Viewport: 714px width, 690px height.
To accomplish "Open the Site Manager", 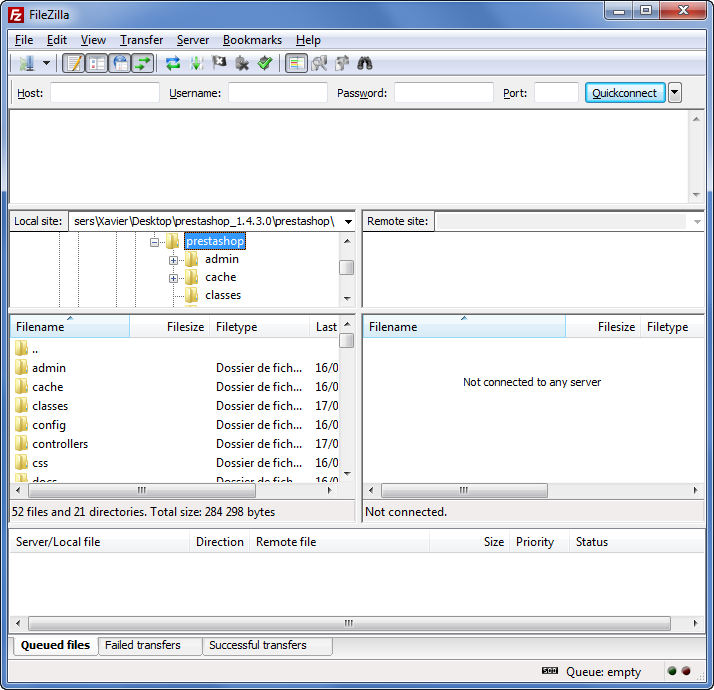I will 26,63.
